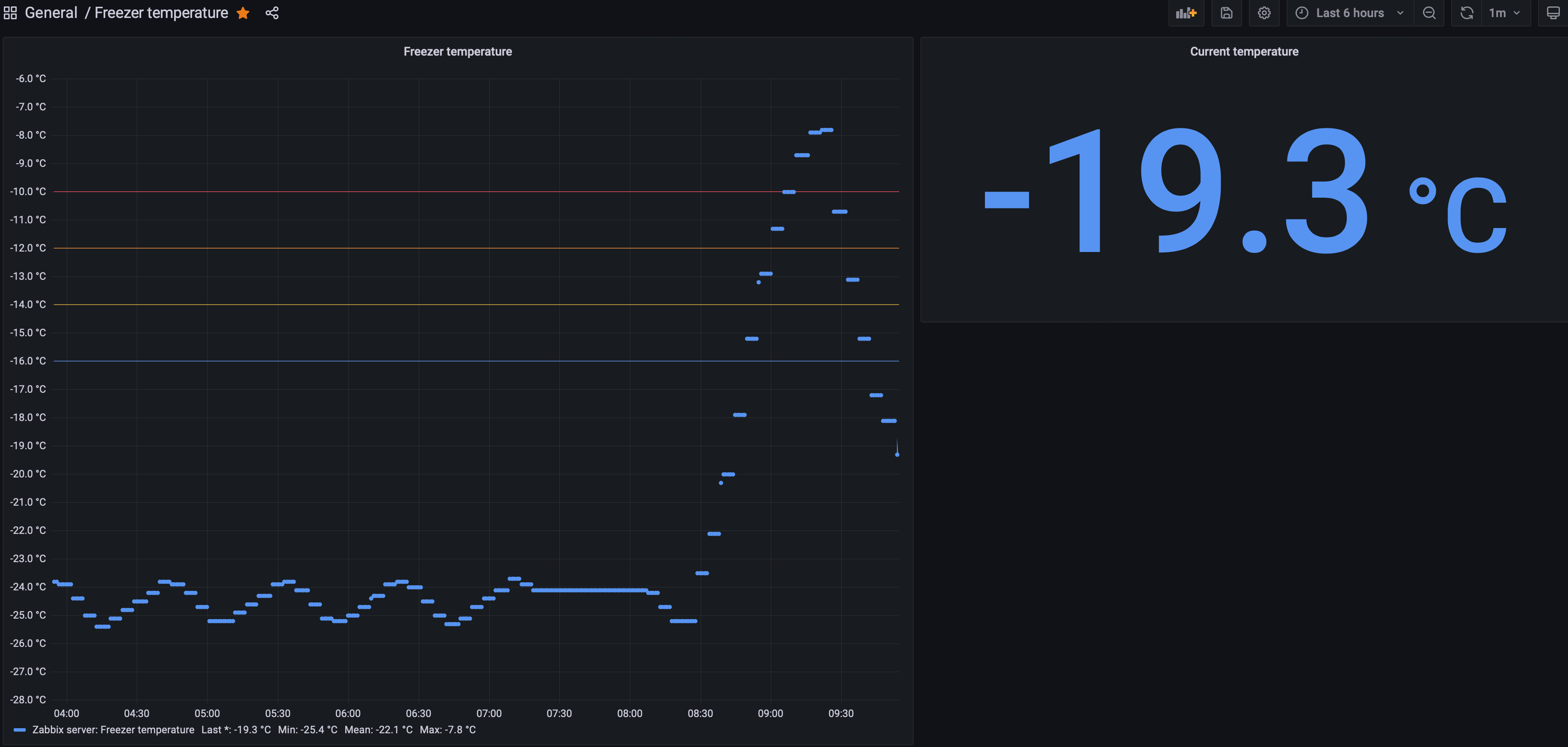
Task: Open the 1m auto-refresh interval dropdown
Action: pos(1505,12)
